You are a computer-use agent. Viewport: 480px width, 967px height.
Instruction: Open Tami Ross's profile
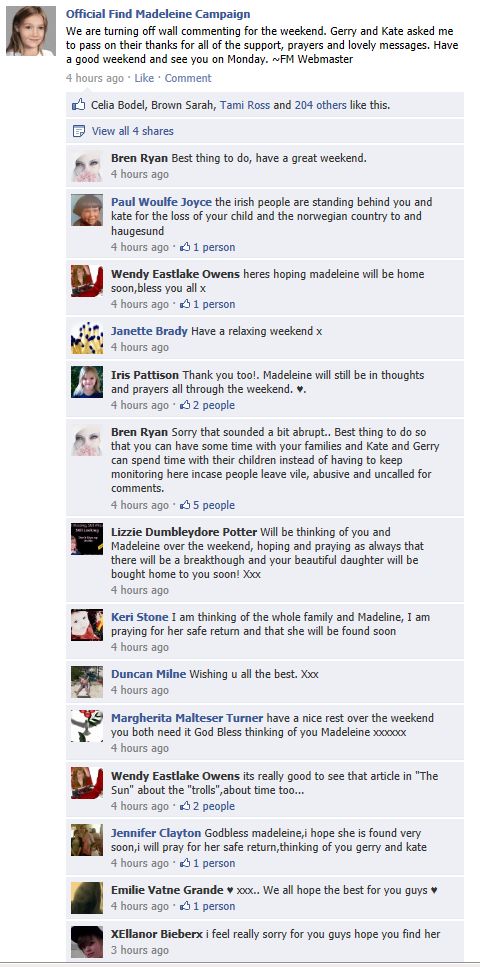click(x=245, y=105)
